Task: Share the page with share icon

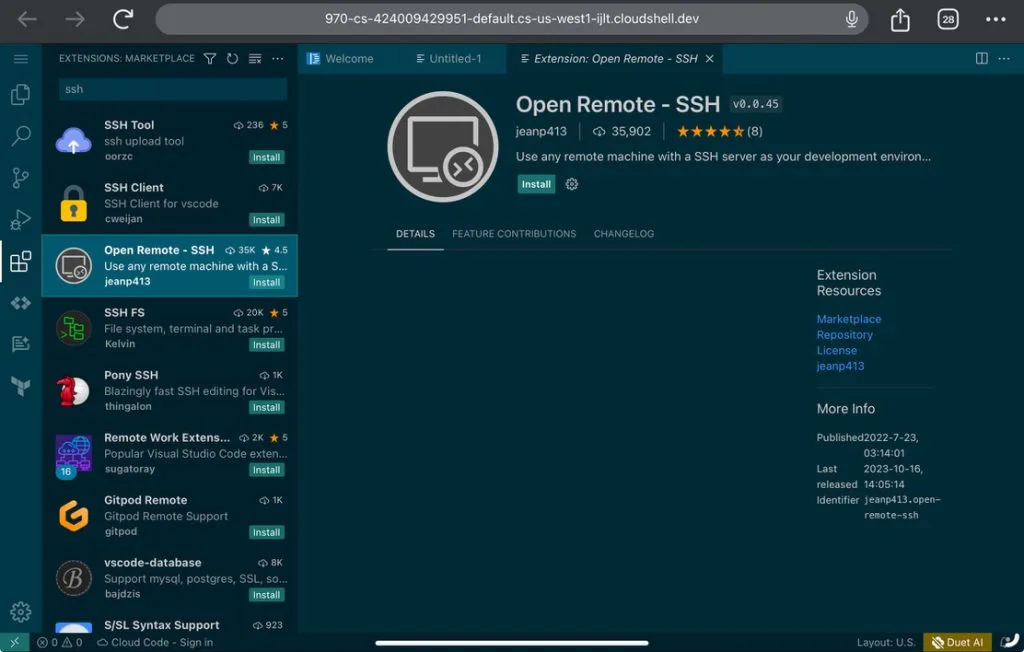Action: coord(900,19)
